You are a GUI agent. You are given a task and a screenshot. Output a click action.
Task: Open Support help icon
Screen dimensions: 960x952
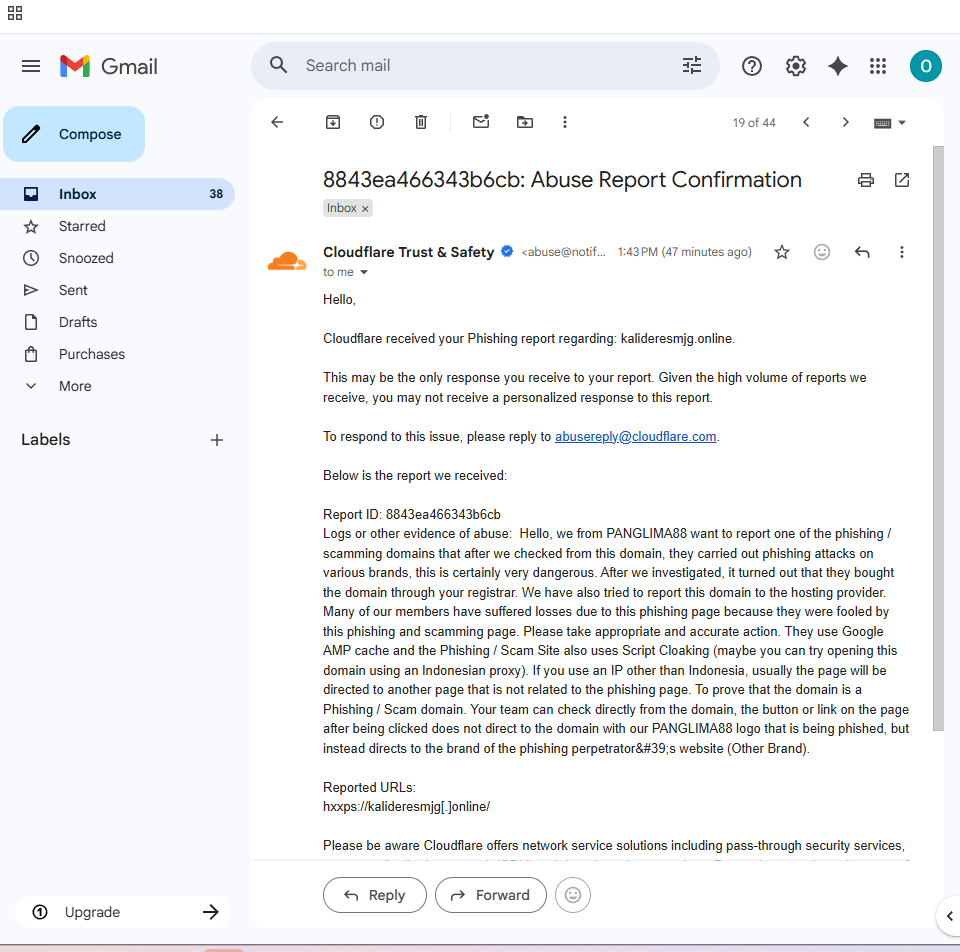(751, 66)
